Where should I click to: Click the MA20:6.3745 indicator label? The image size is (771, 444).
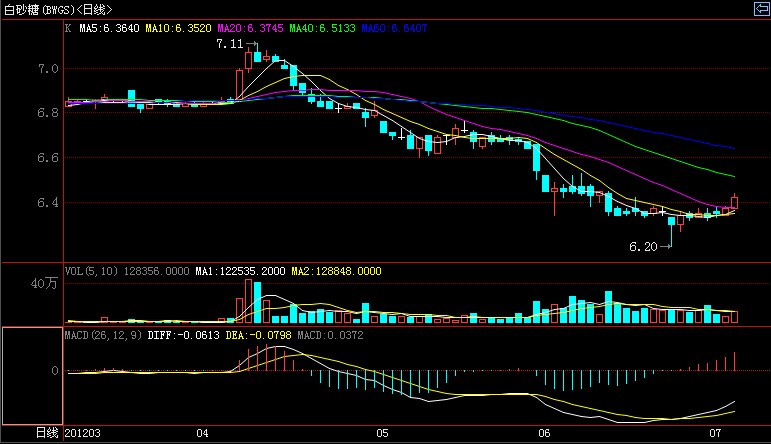tap(250, 29)
